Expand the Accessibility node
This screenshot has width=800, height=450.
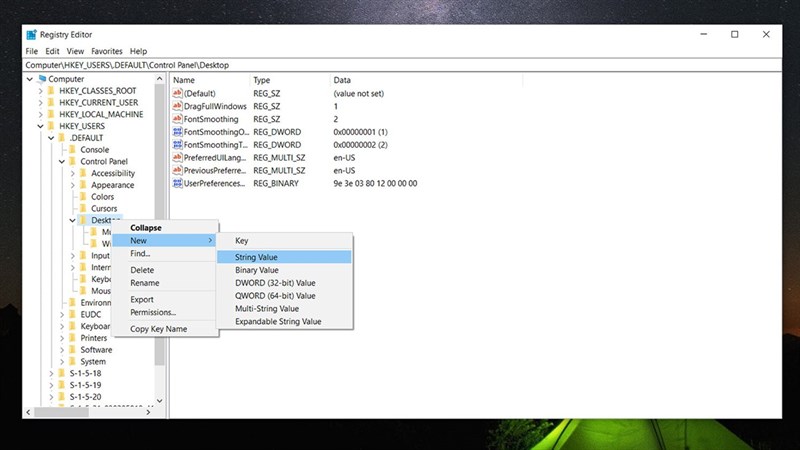pos(72,173)
